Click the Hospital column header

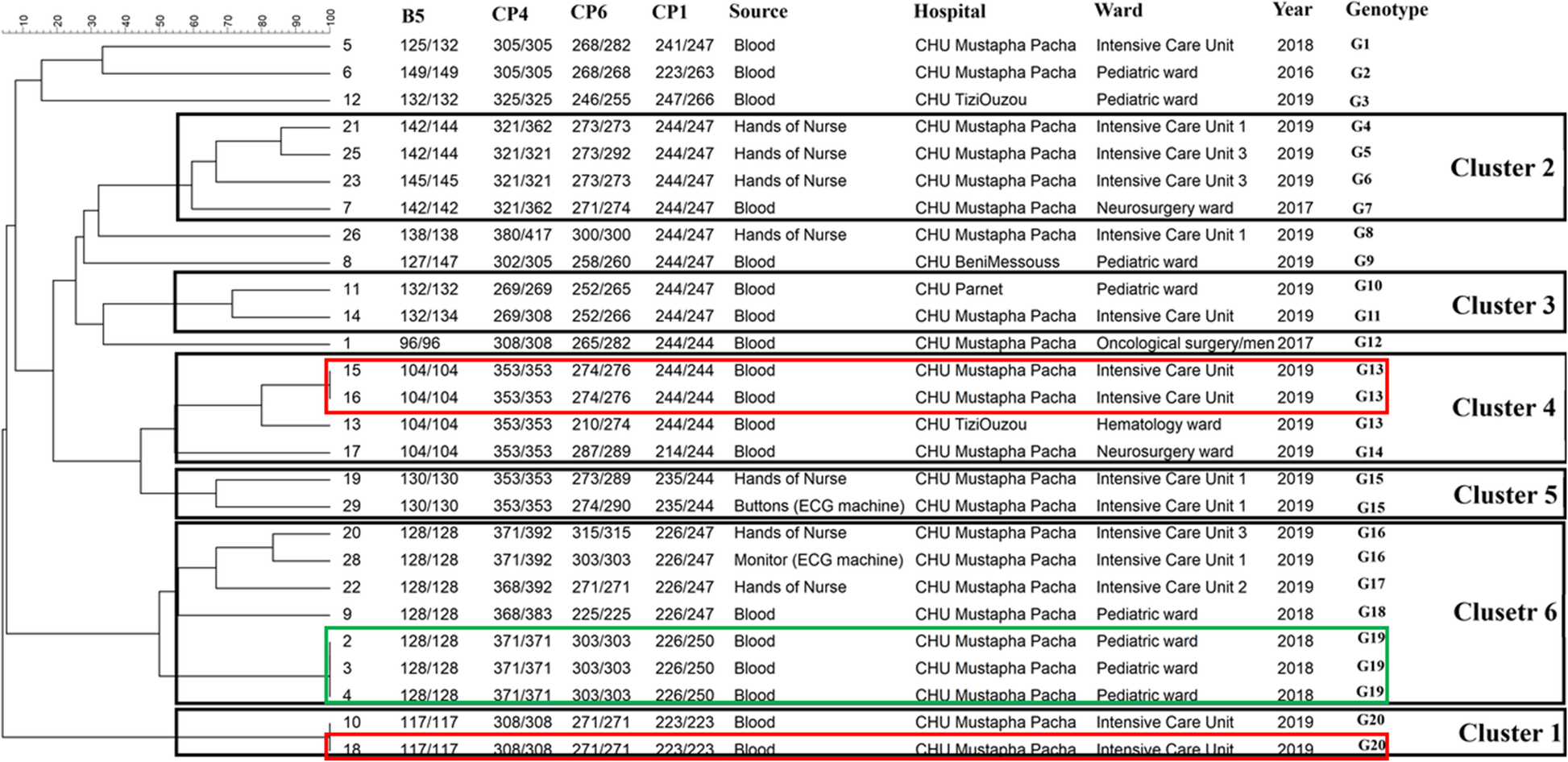(x=949, y=12)
